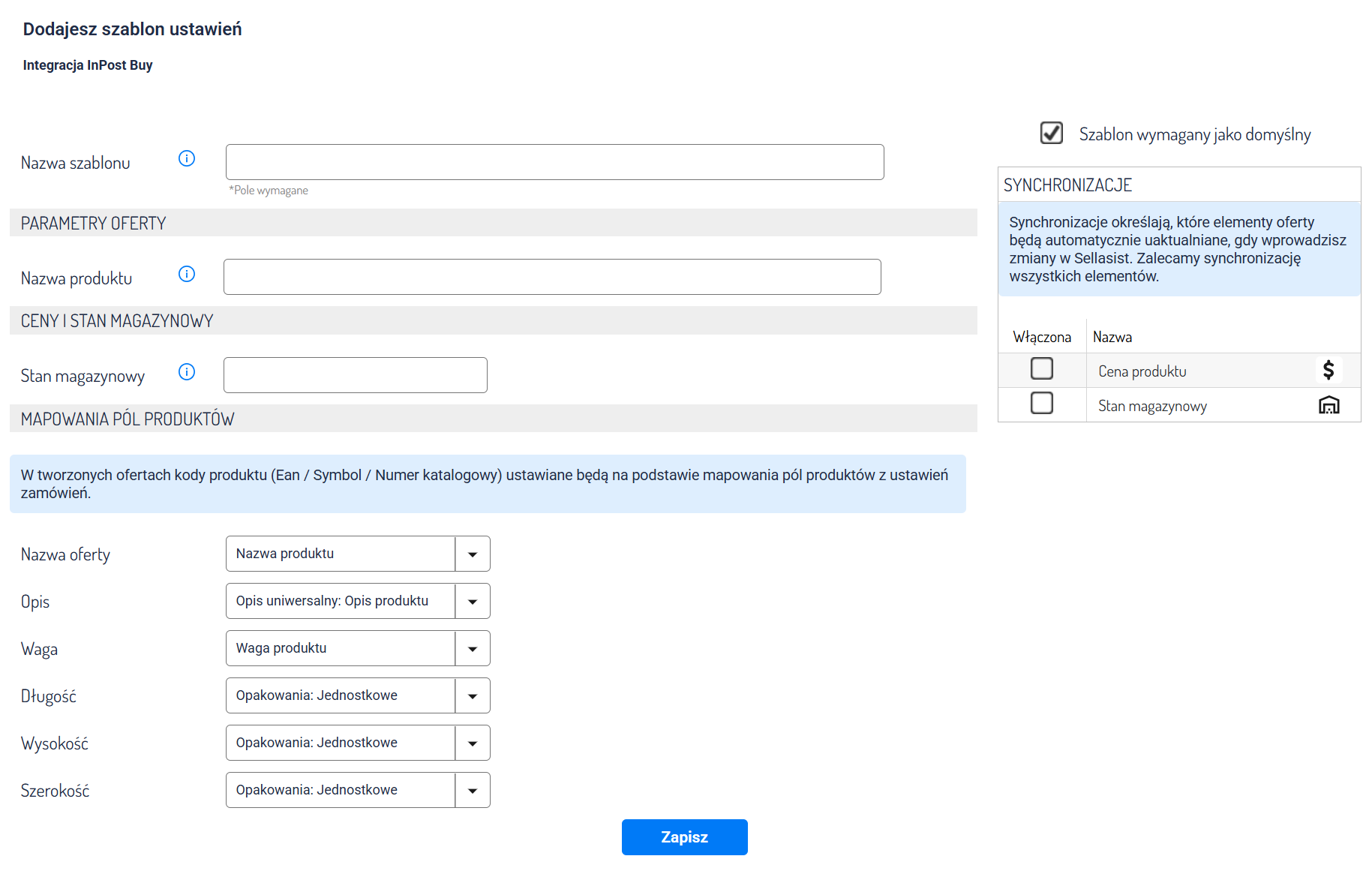Click info icon next to Nazwa szablonu
The image size is (1372, 874).
(x=187, y=158)
